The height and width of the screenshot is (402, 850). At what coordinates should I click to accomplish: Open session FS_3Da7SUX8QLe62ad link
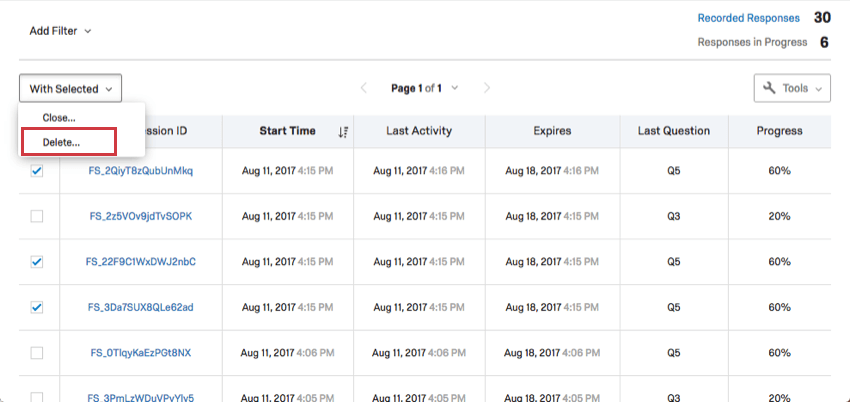click(x=141, y=307)
